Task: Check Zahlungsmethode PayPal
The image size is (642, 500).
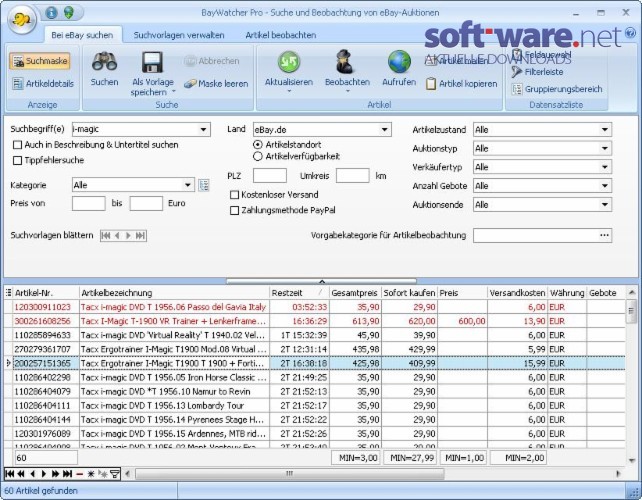Action: [x=235, y=210]
